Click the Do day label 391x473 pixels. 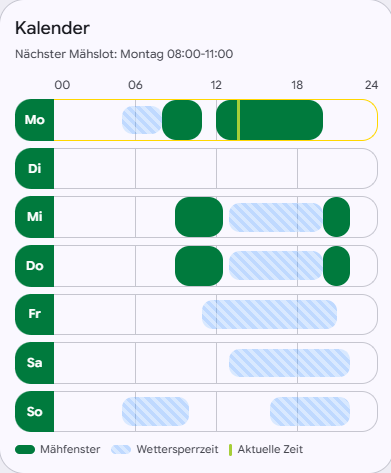click(x=35, y=266)
